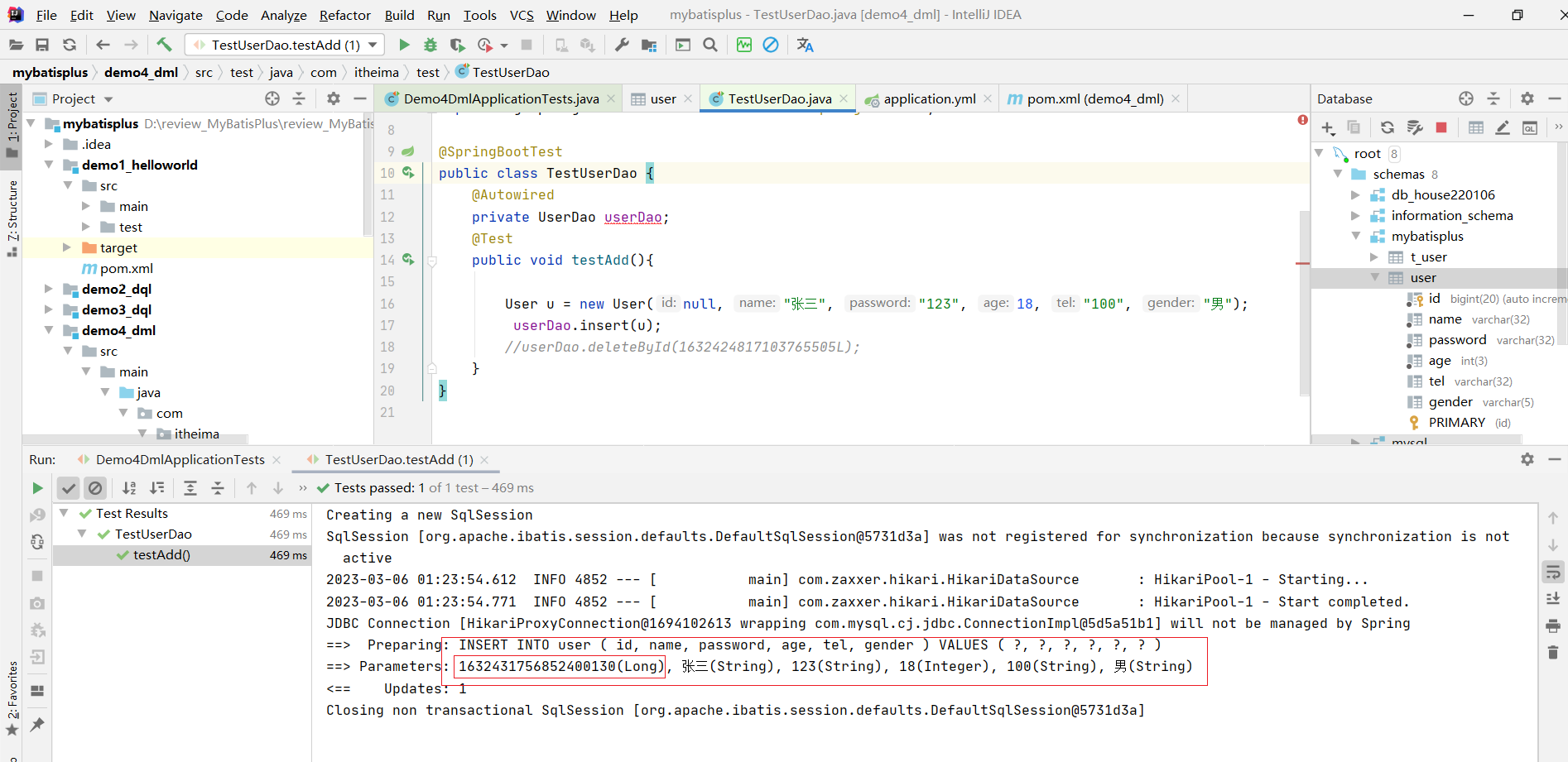Expand the .idea folder arrow
Viewport: 1568px width, 762px height.
[x=49, y=144]
